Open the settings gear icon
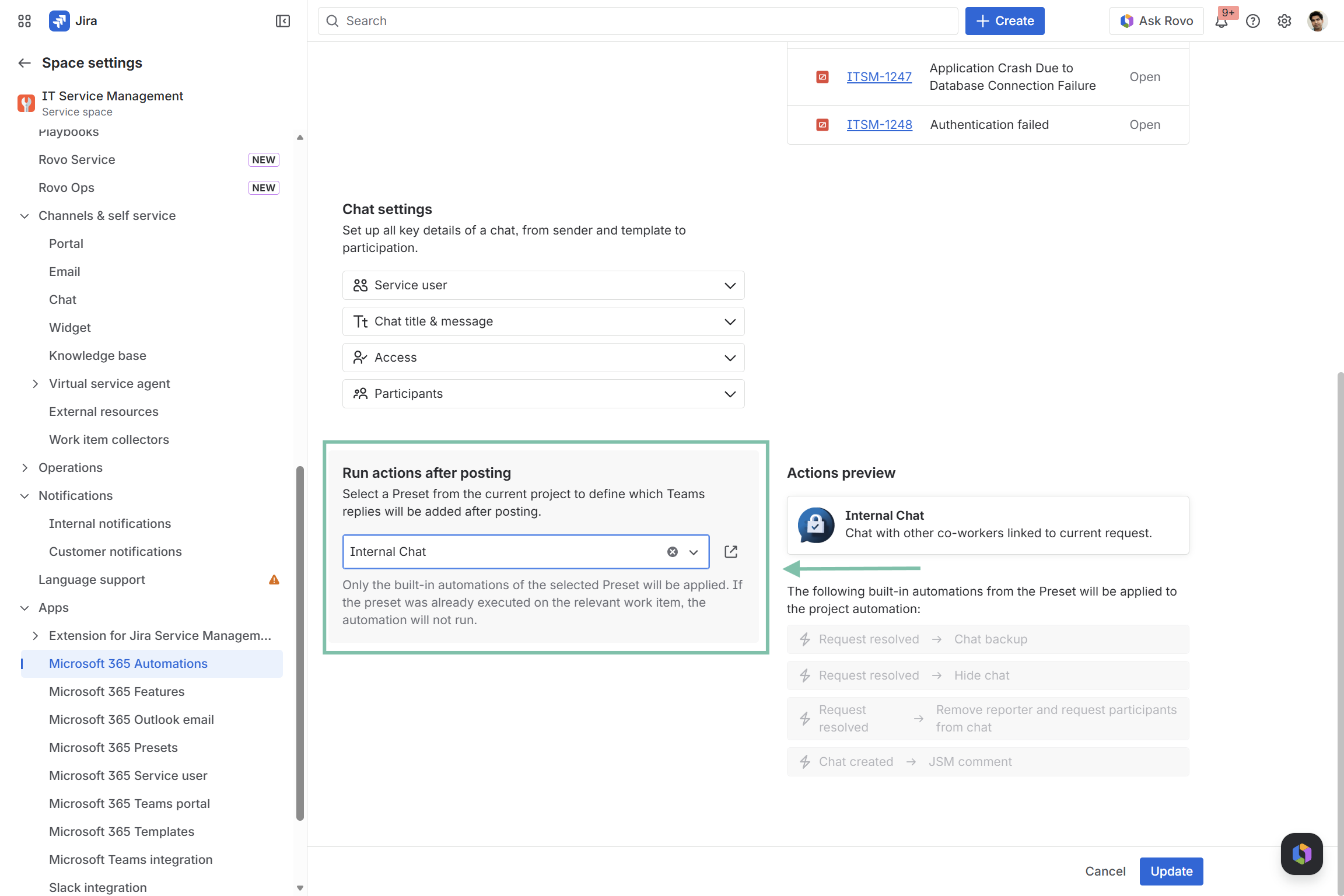 pos(1284,21)
